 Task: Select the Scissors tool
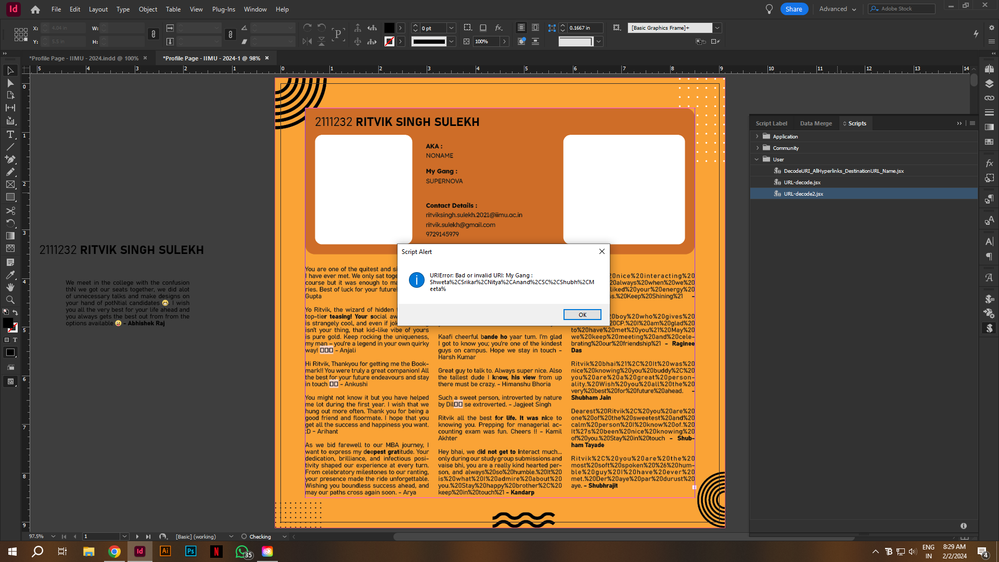click(10, 211)
